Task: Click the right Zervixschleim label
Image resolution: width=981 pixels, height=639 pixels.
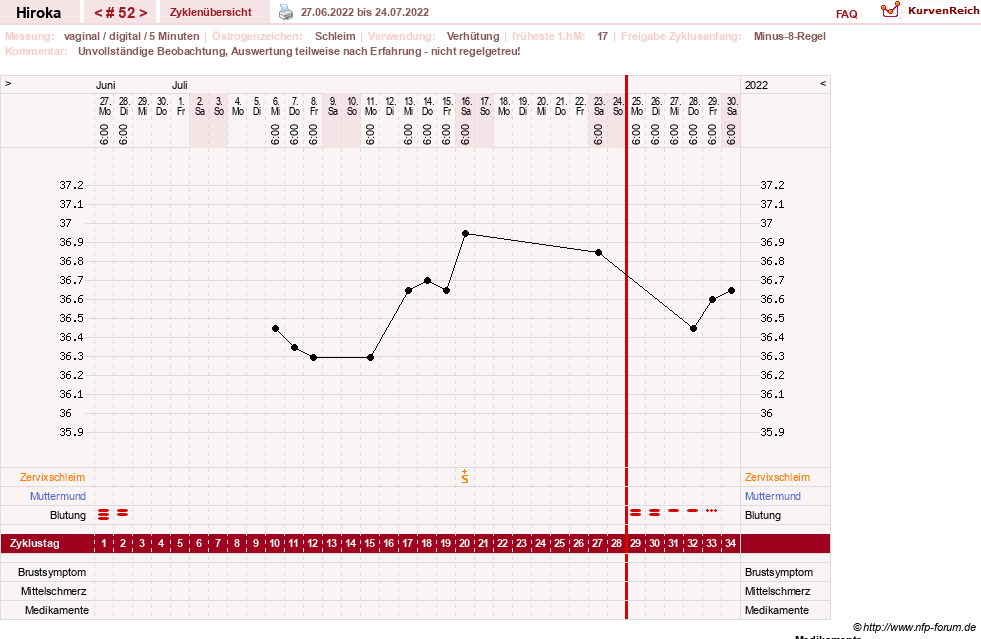Action: tap(778, 477)
